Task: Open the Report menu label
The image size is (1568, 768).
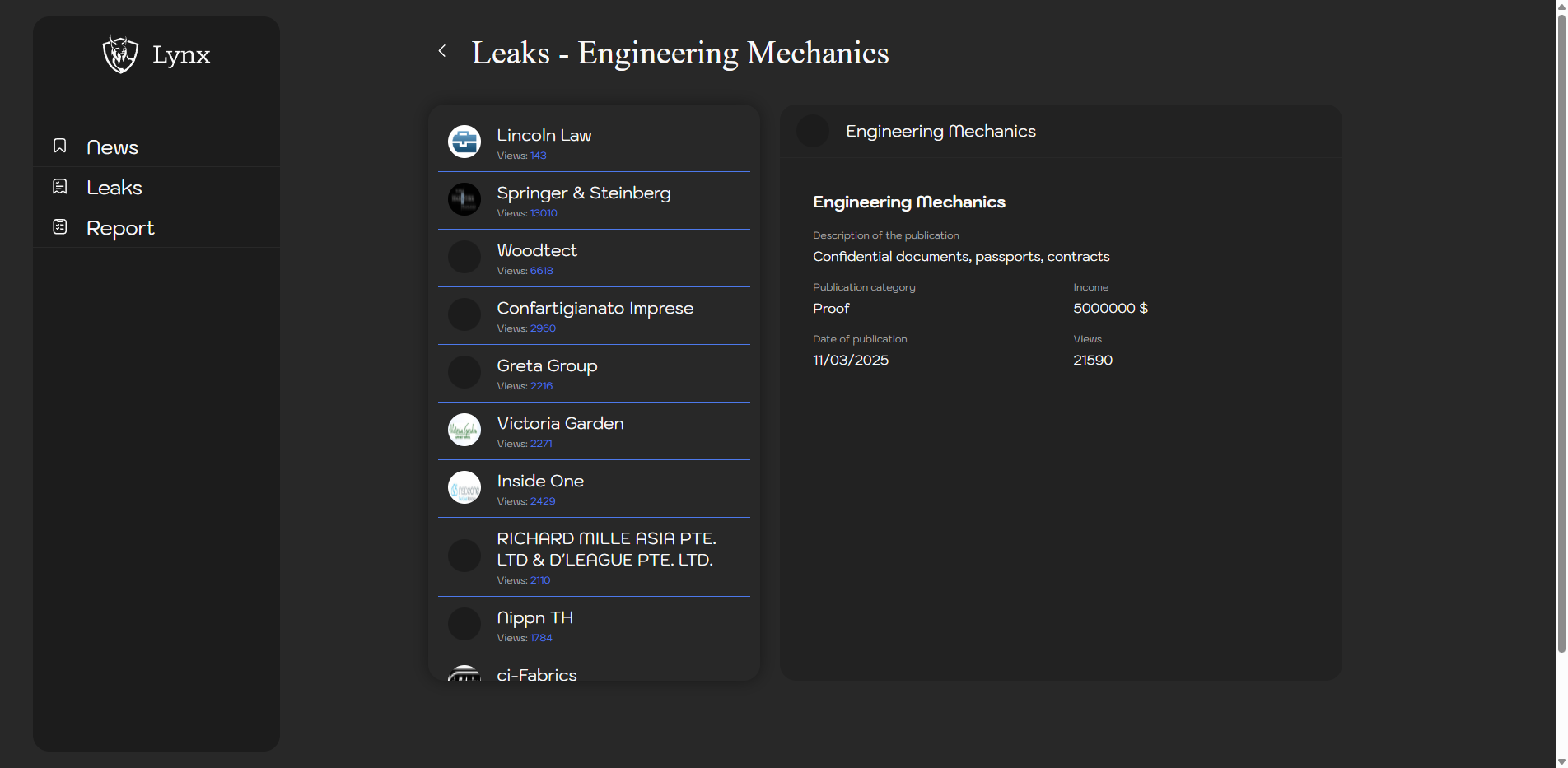Action: point(120,228)
